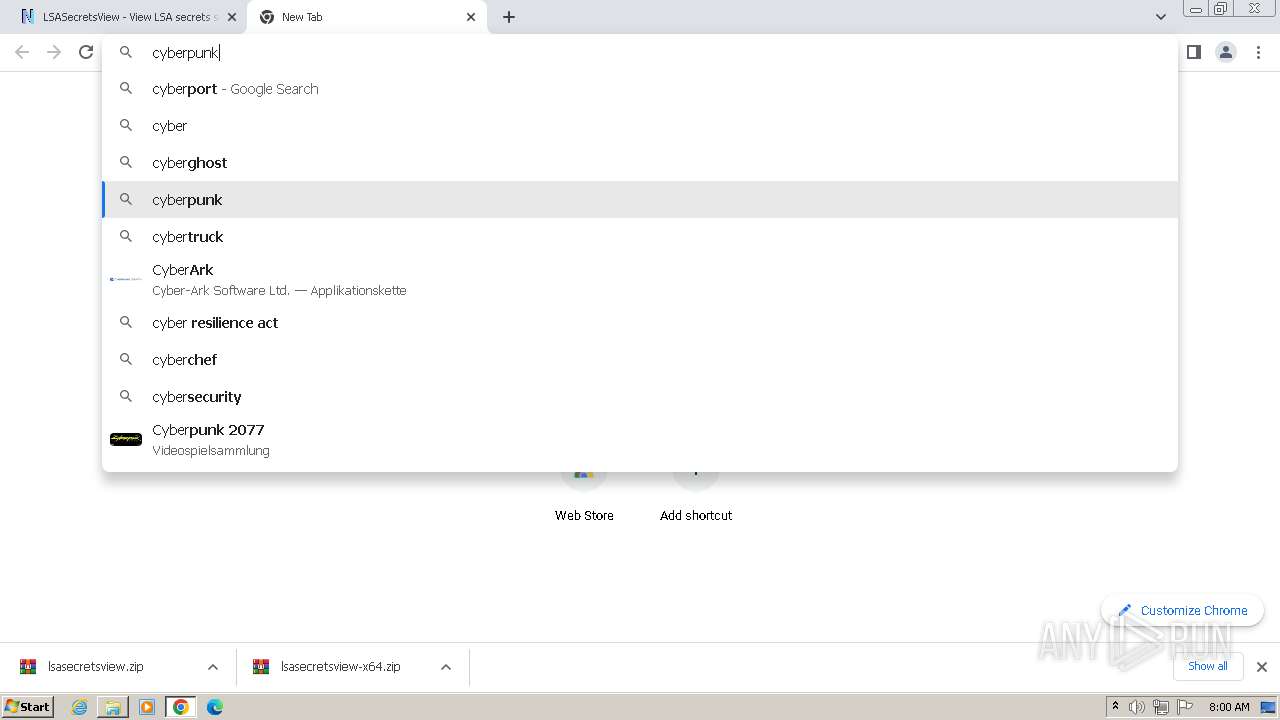Reload the page
The width and height of the screenshot is (1280, 720).
tap(86, 52)
